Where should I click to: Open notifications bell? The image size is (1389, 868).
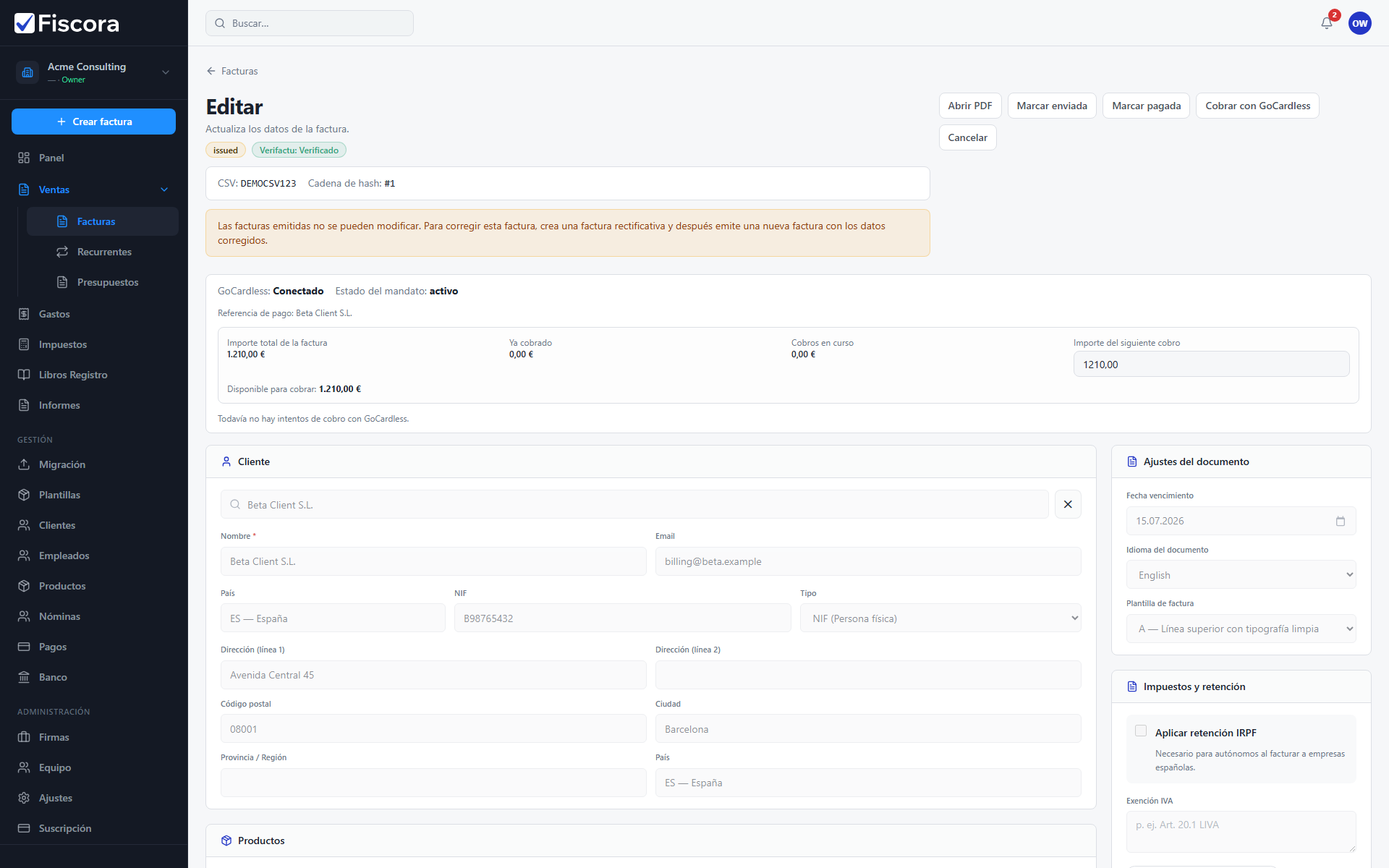click(x=1327, y=23)
